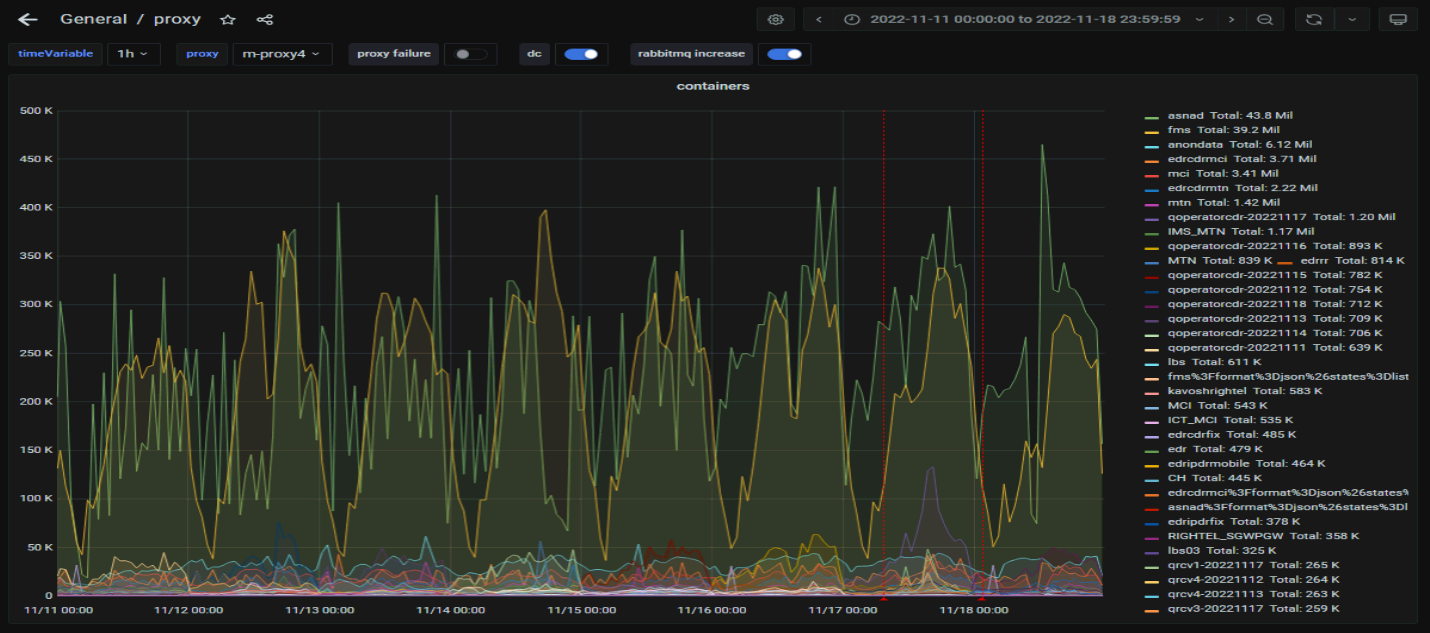Open the proxy m-proxy4 dropdown
Viewport: 1430px width, 633px height.
point(282,54)
